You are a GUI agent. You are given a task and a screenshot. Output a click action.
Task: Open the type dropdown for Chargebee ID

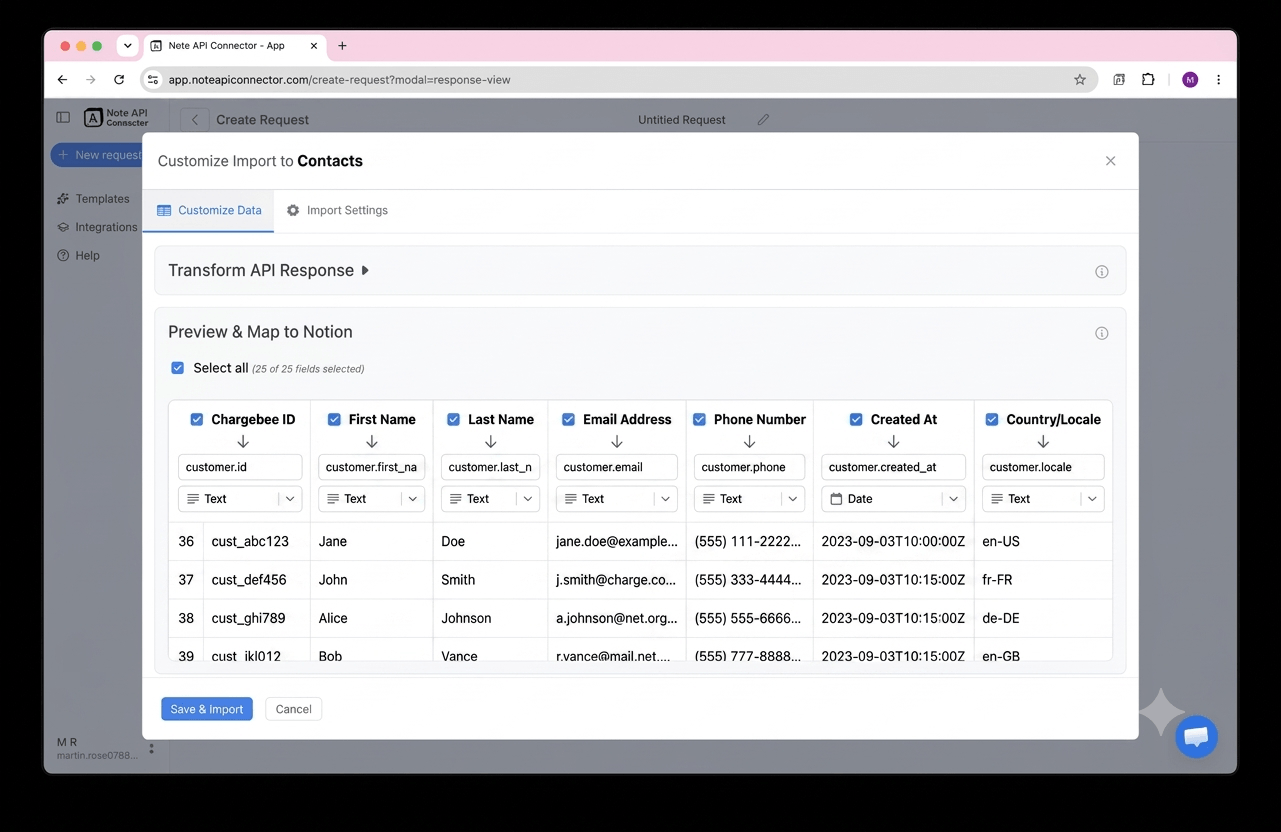pyautogui.click(x=240, y=498)
